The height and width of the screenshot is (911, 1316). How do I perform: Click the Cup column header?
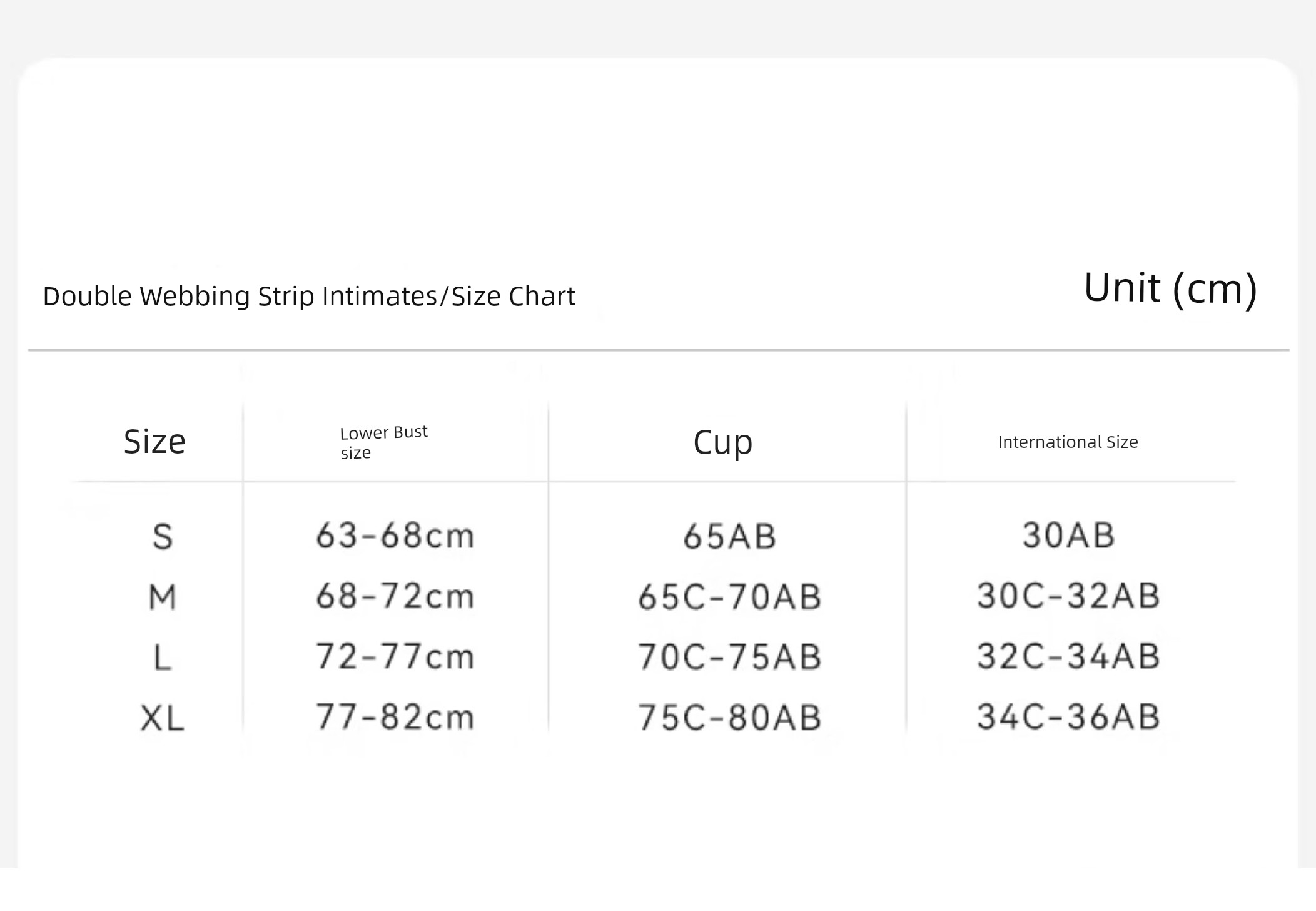click(723, 443)
